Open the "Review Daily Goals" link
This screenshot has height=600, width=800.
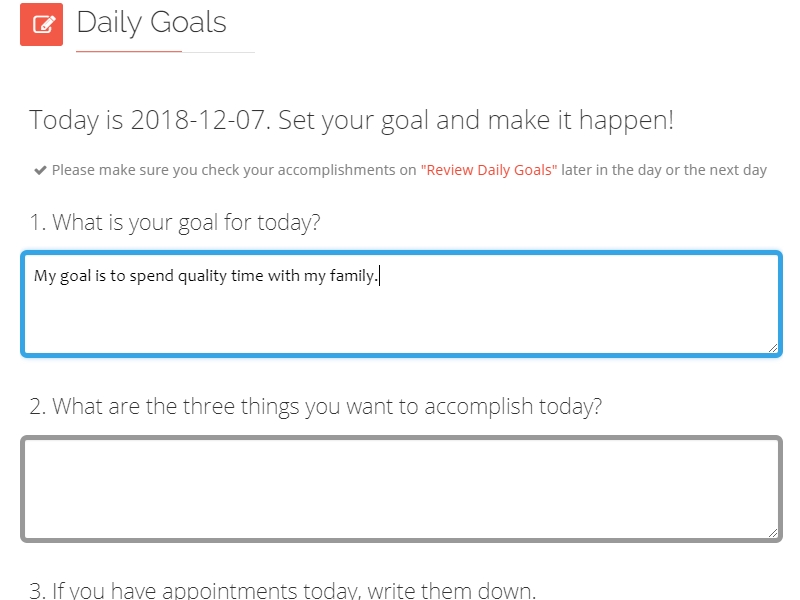[489, 170]
